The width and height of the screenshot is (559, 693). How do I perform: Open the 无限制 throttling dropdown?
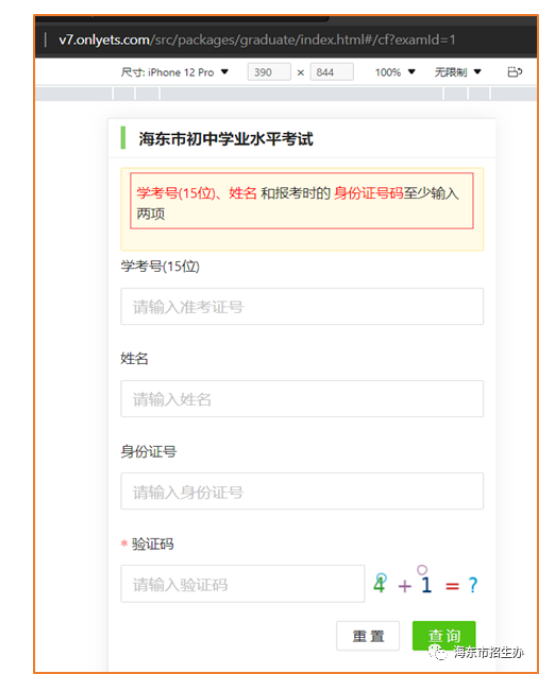(x=457, y=72)
